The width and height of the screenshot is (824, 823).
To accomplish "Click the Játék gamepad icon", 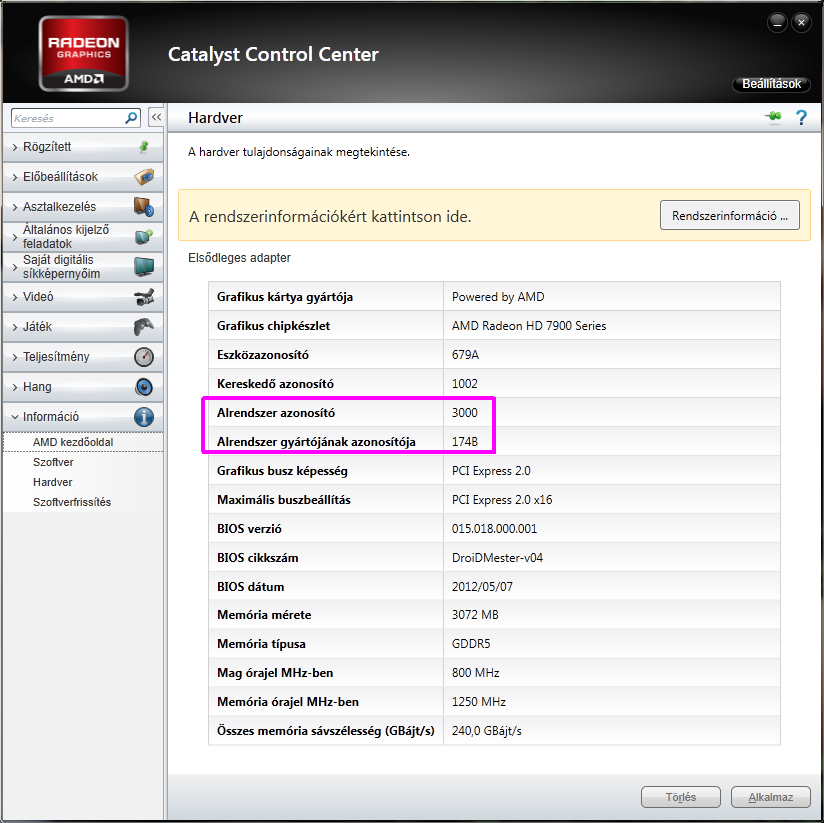I will click(x=143, y=327).
